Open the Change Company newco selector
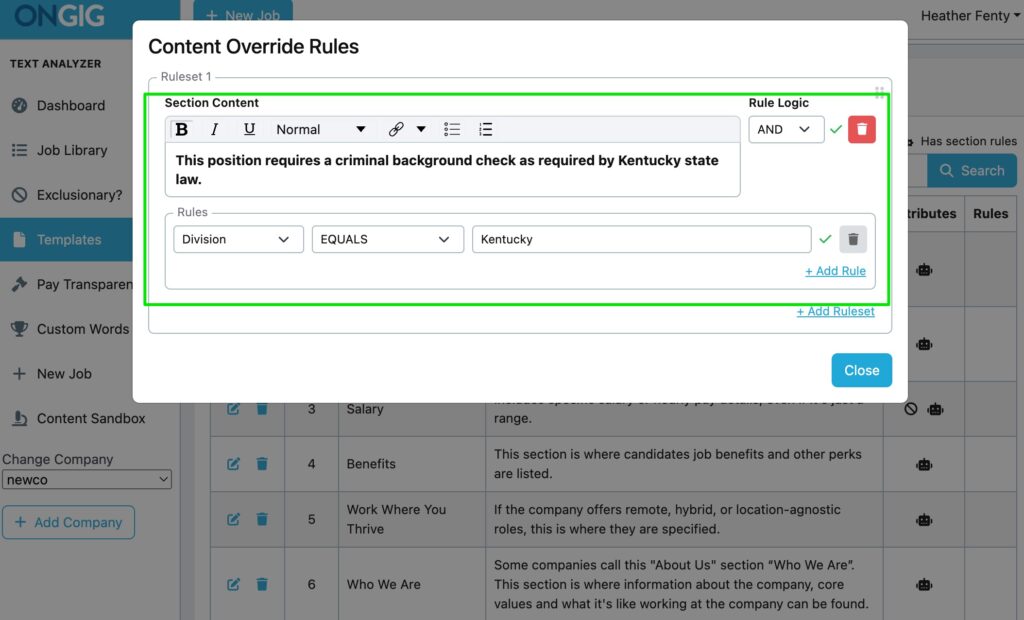 [87, 480]
